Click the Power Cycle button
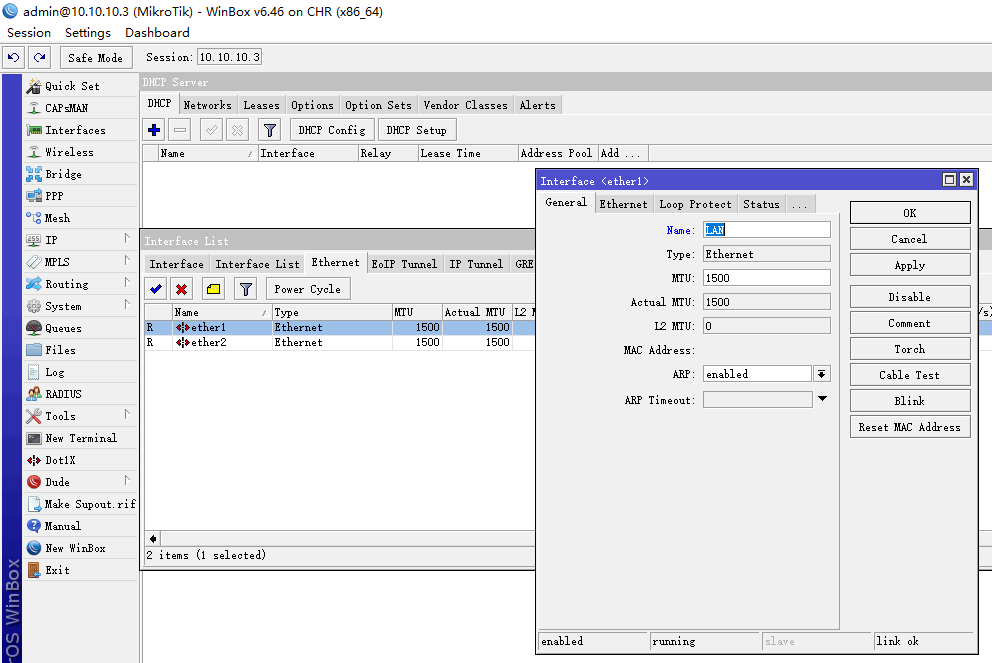 [x=307, y=289]
